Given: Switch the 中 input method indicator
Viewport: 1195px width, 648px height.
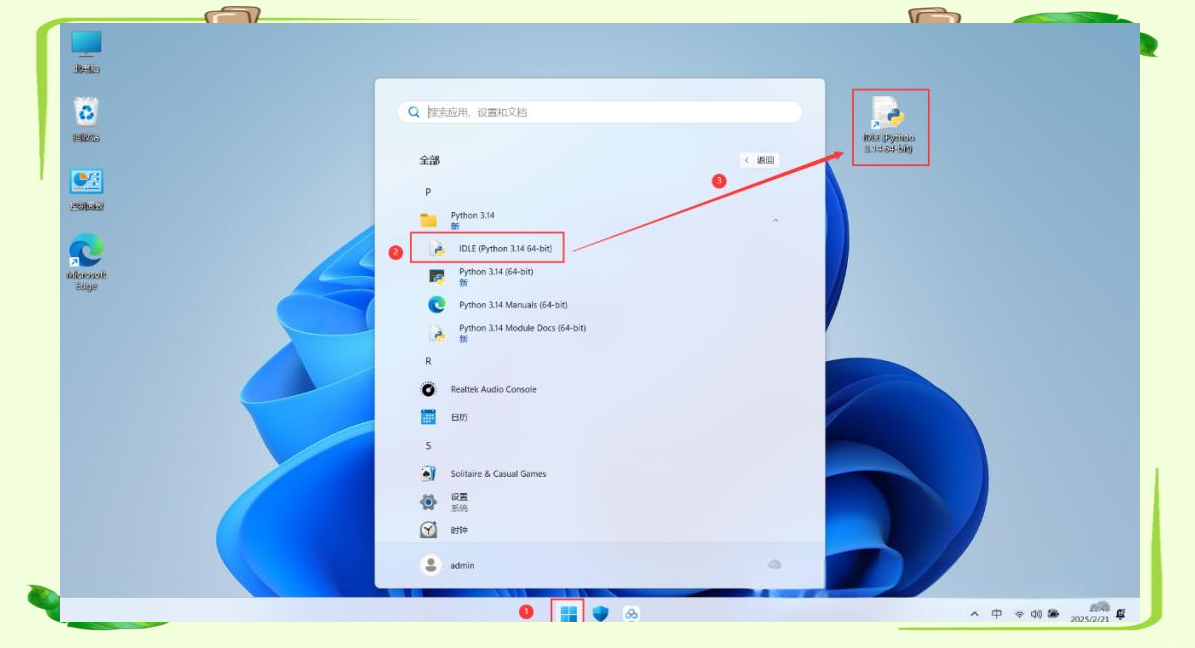Looking at the screenshot, I should click(997, 614).
